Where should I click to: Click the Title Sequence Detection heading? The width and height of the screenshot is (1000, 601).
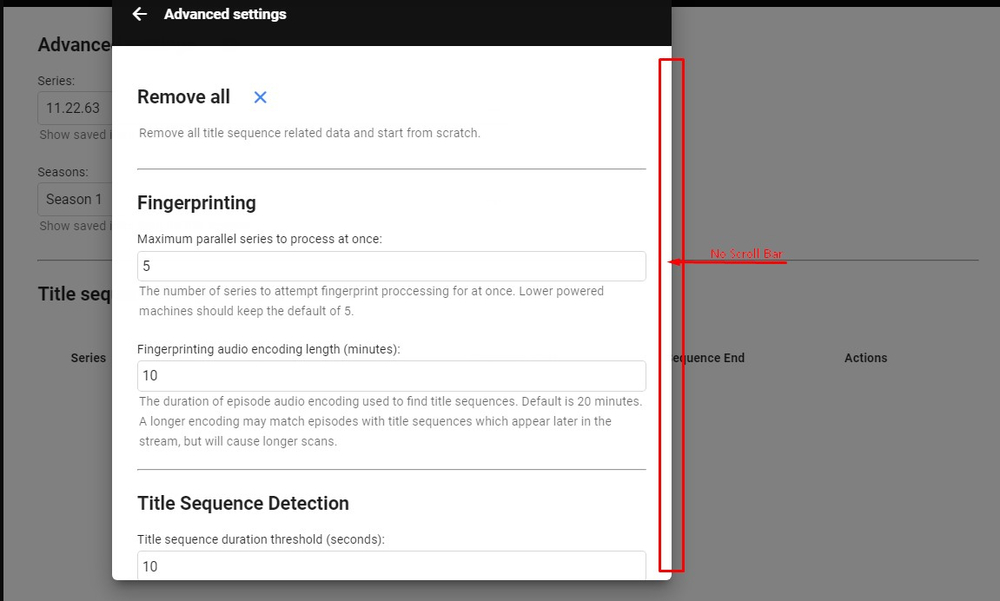point(242,503)
